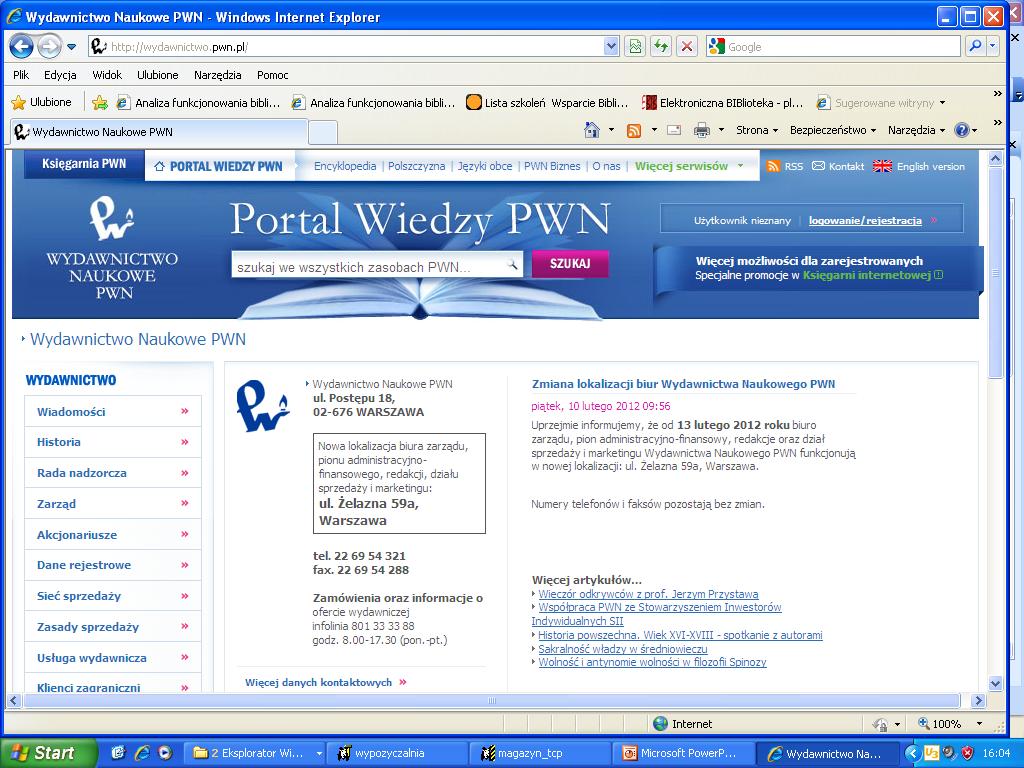Click the logowanie/rejestracja link
The image size is (1024, 768).
coord(865,221)
